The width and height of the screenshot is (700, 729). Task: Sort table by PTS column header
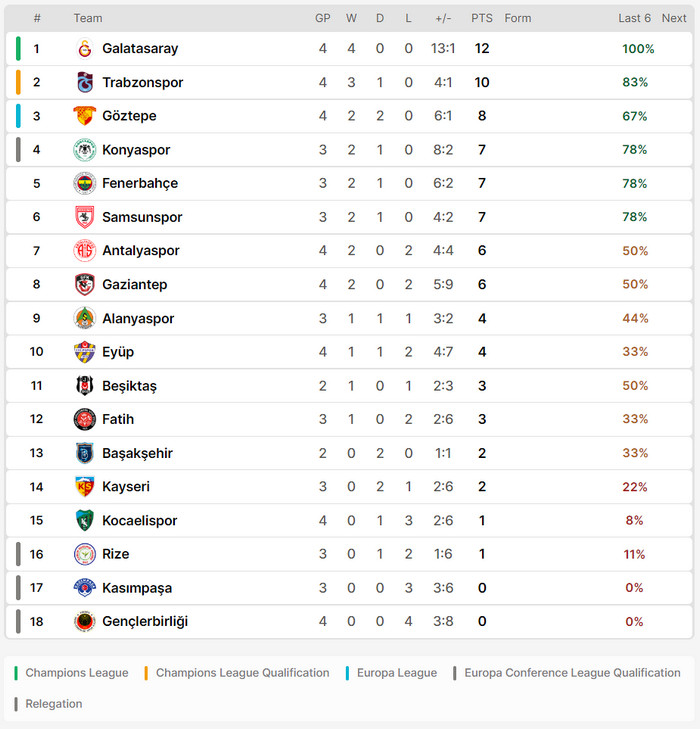[x=482, y=18]
